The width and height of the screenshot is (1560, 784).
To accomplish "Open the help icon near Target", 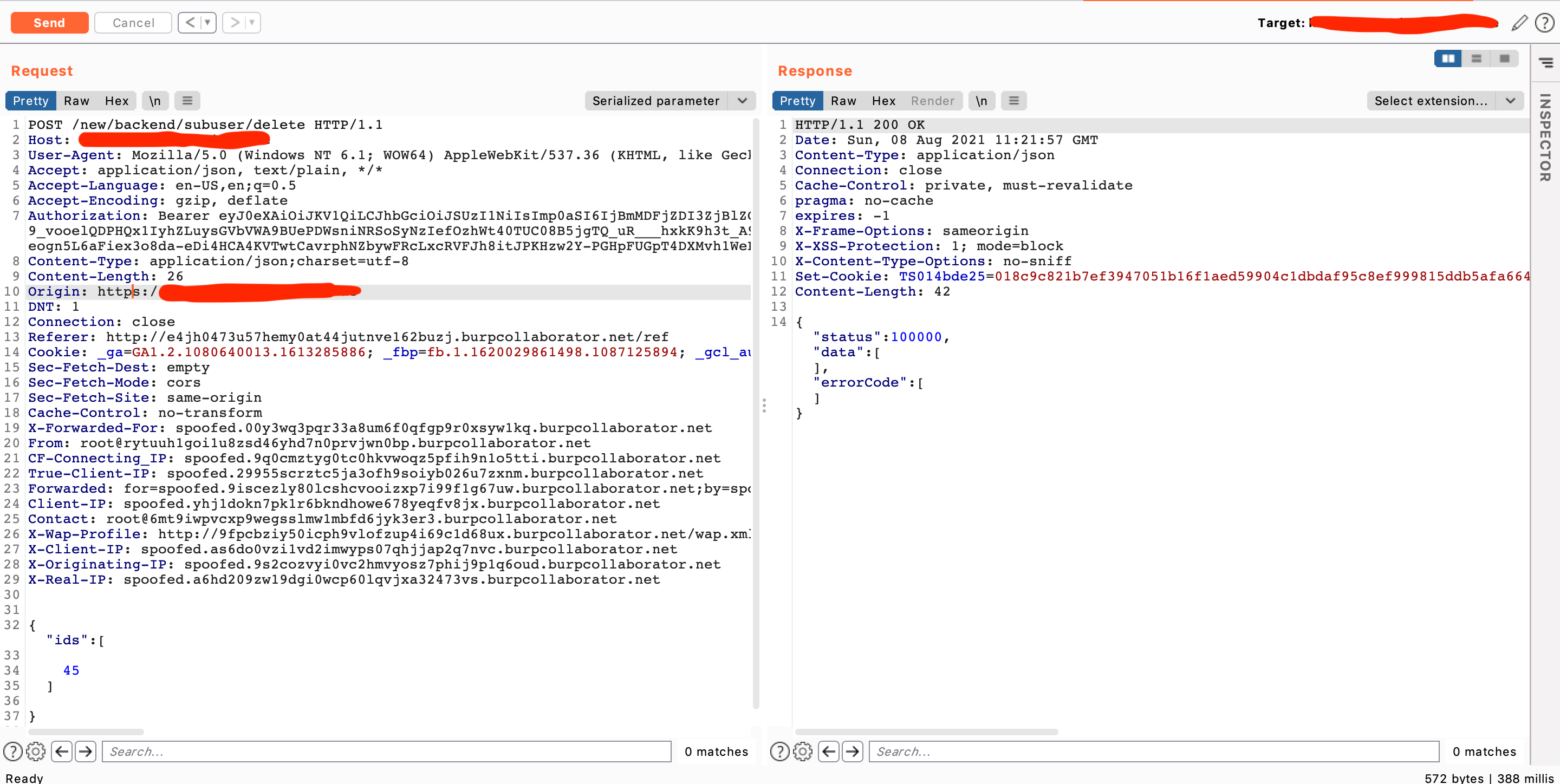I will click(x=1544, y=23).
